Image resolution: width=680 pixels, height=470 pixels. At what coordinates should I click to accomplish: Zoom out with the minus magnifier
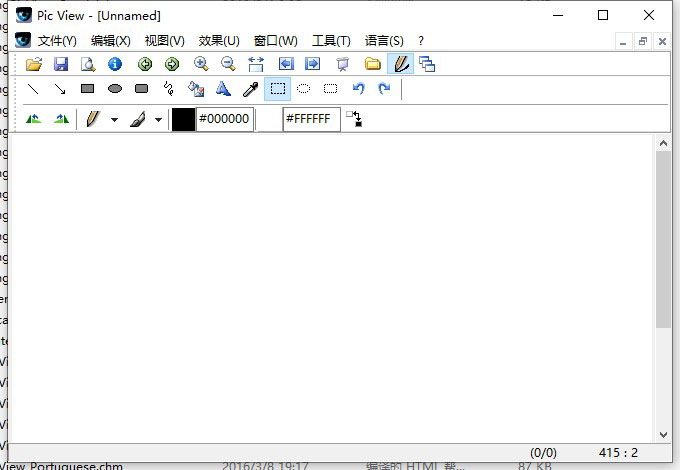pos(228,64)
